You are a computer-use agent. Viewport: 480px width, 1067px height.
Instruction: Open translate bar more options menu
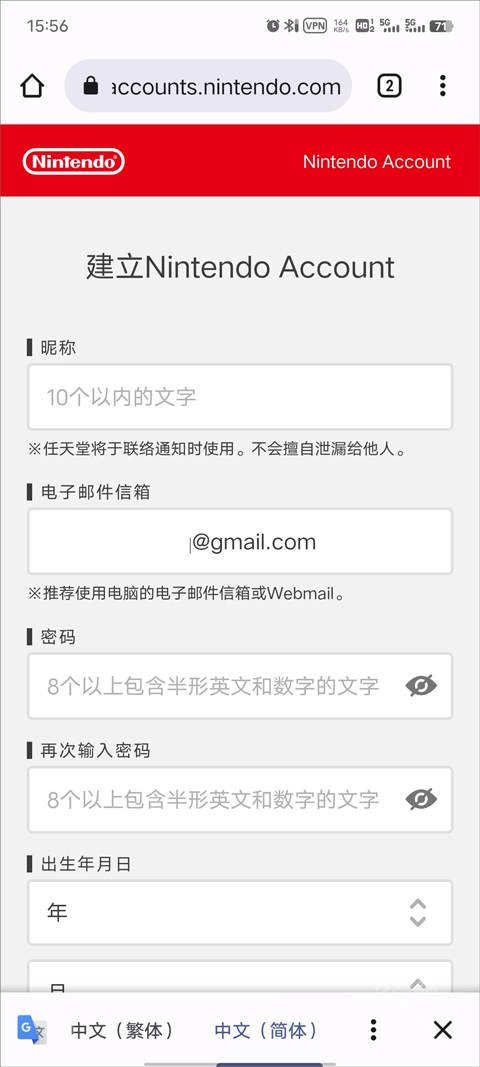point(372,1030)
